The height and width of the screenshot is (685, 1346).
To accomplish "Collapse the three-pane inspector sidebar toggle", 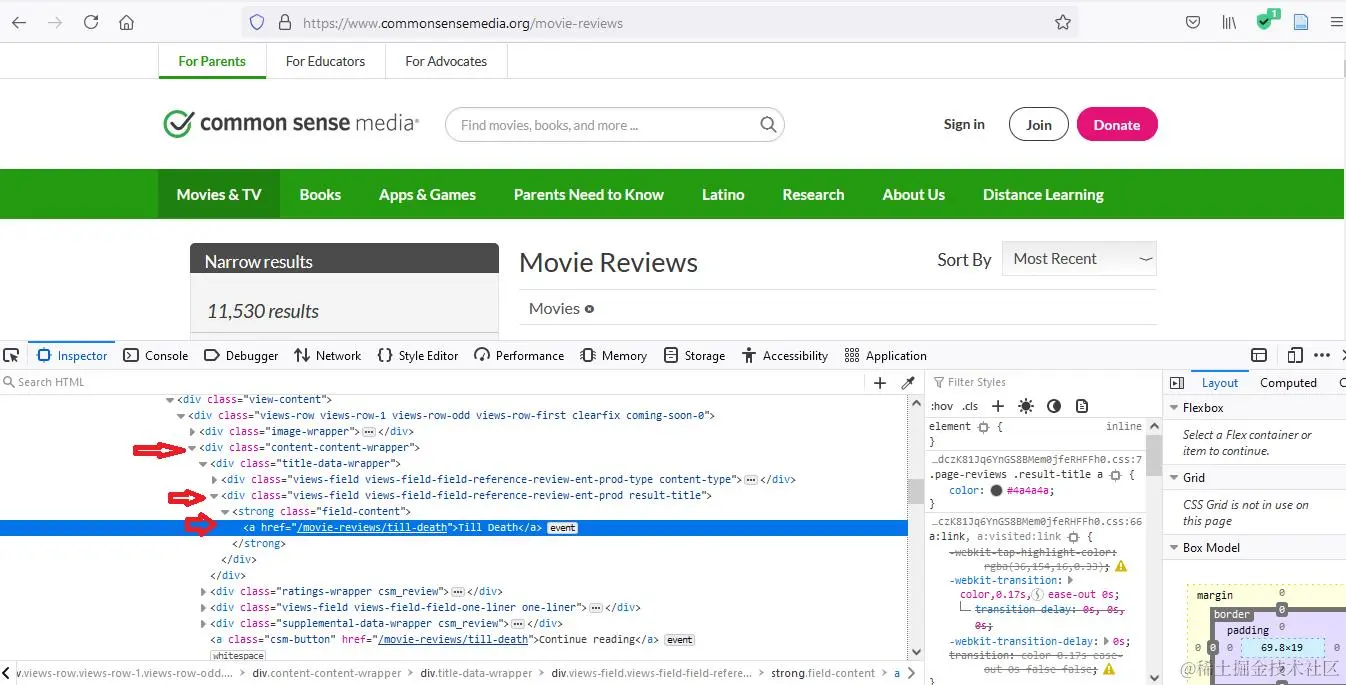I will (x=1177, y=383).
